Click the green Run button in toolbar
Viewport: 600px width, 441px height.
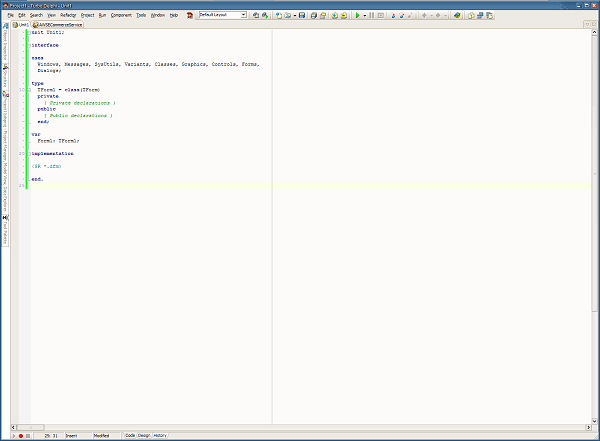point(358,16)
